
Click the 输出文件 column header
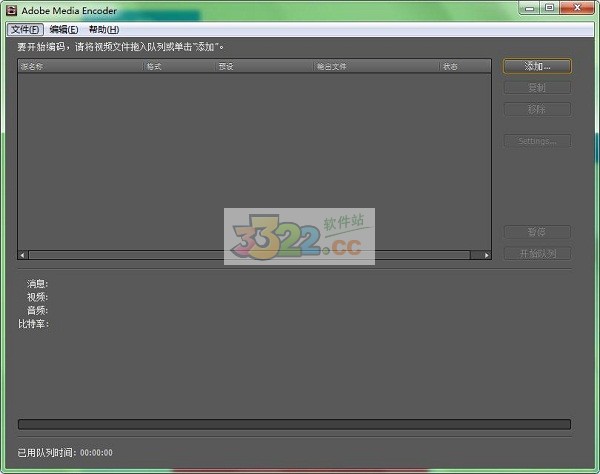[377, 67]
